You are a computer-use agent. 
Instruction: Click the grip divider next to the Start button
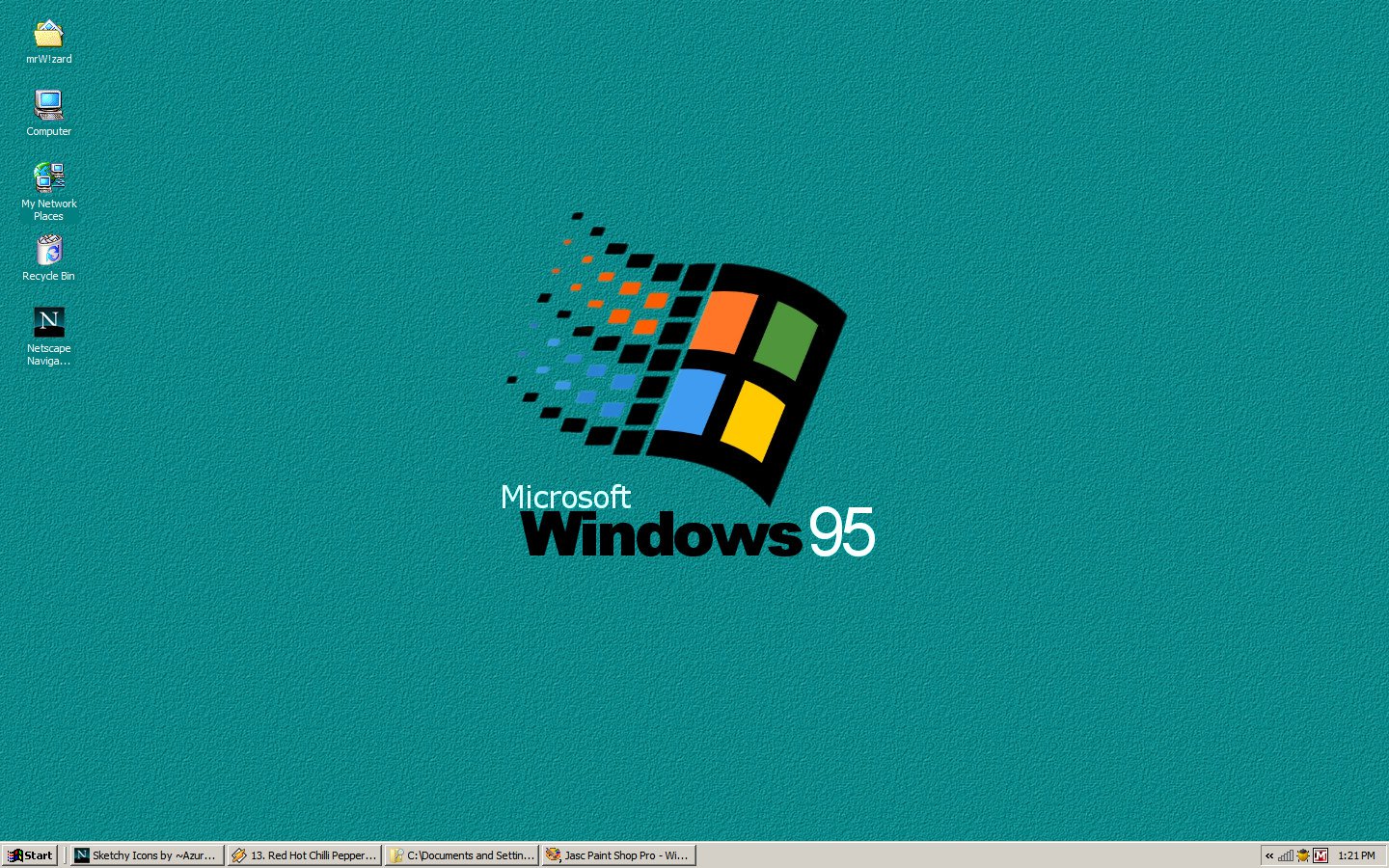point(66,854)
